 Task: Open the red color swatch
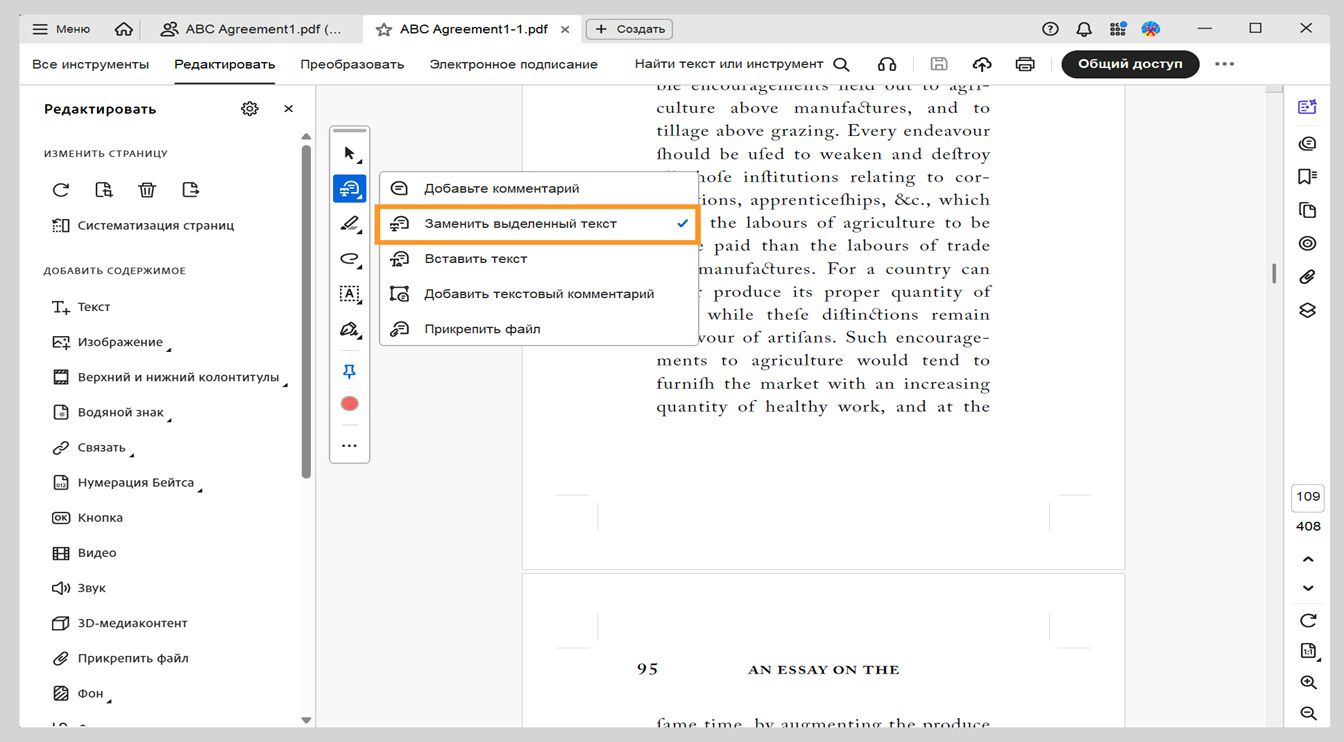pos(349,404)
